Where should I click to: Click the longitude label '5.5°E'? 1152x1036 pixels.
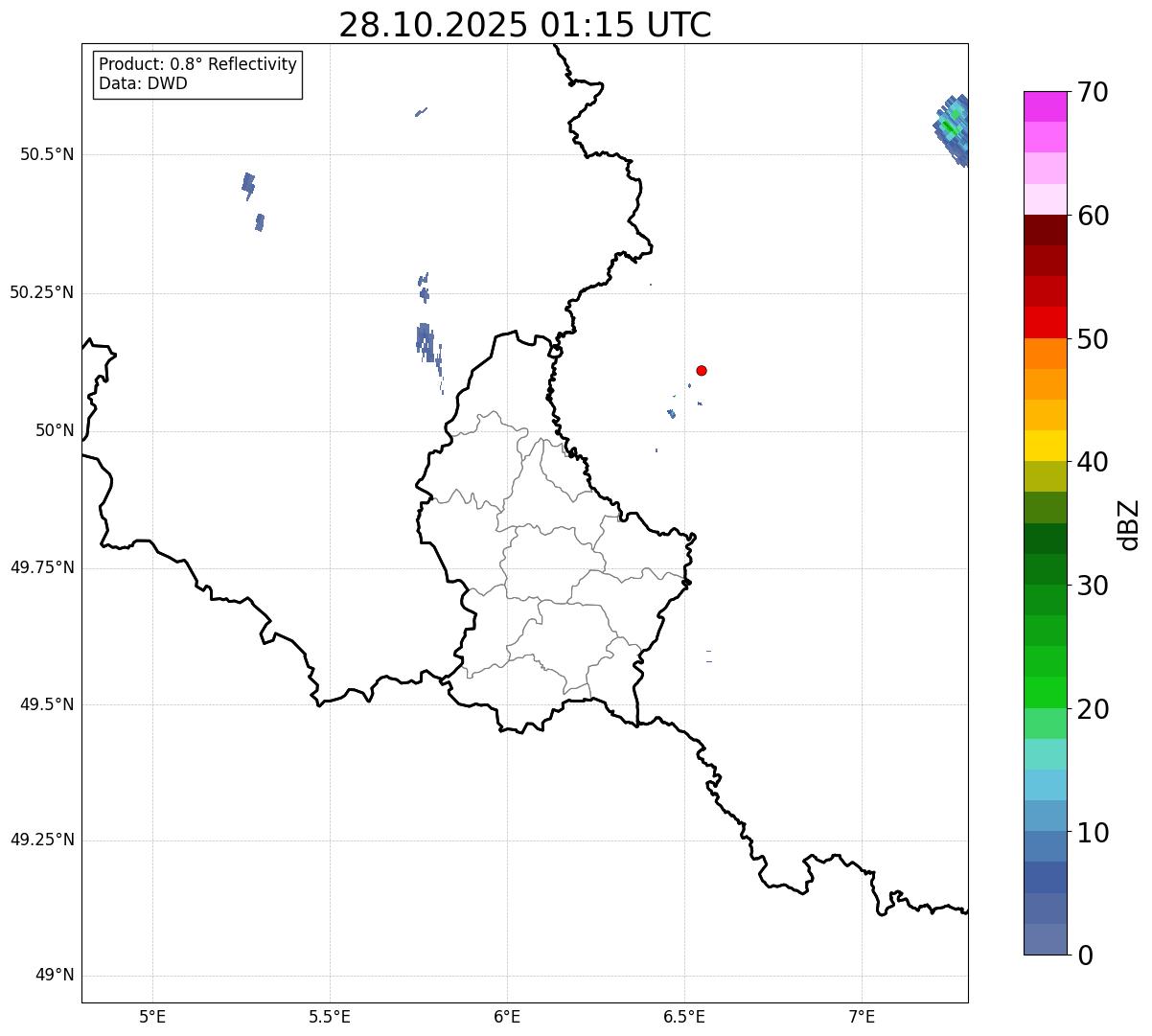tap(330, 1017)
